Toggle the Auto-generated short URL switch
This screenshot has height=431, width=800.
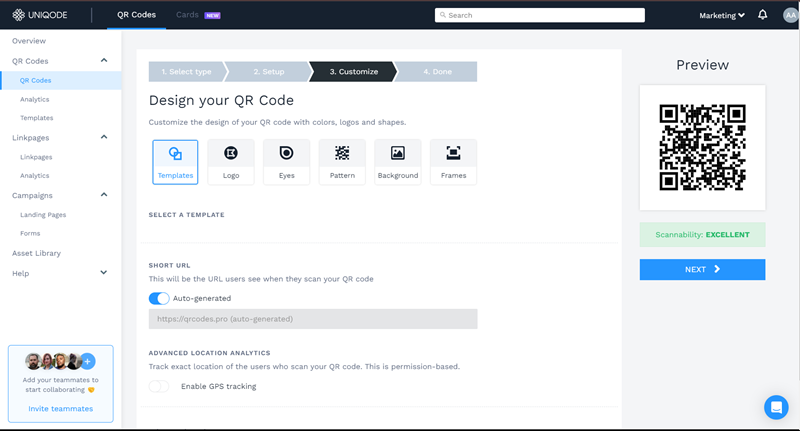click(159, 298)
